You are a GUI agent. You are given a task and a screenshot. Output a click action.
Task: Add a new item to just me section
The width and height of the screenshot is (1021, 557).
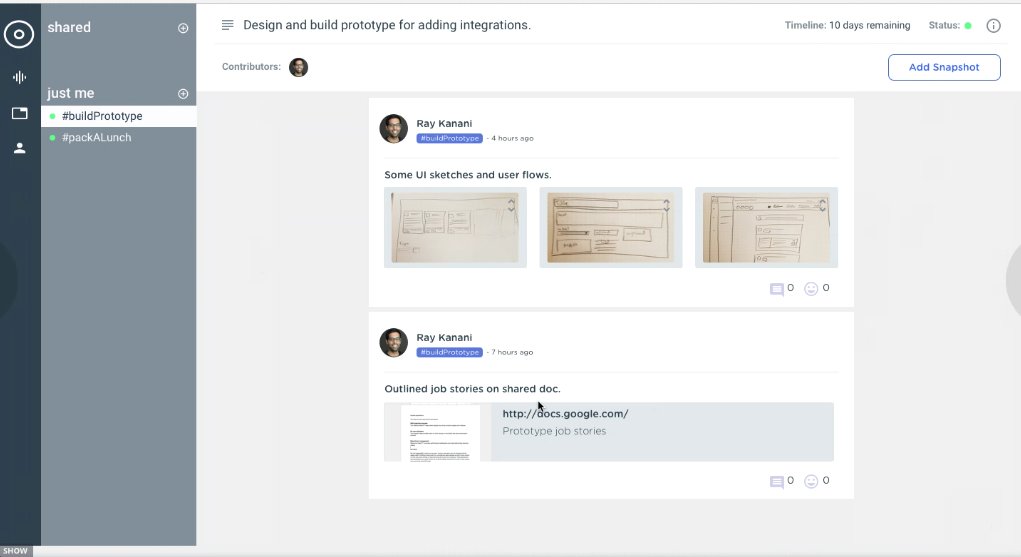click(x=183, y=94)
